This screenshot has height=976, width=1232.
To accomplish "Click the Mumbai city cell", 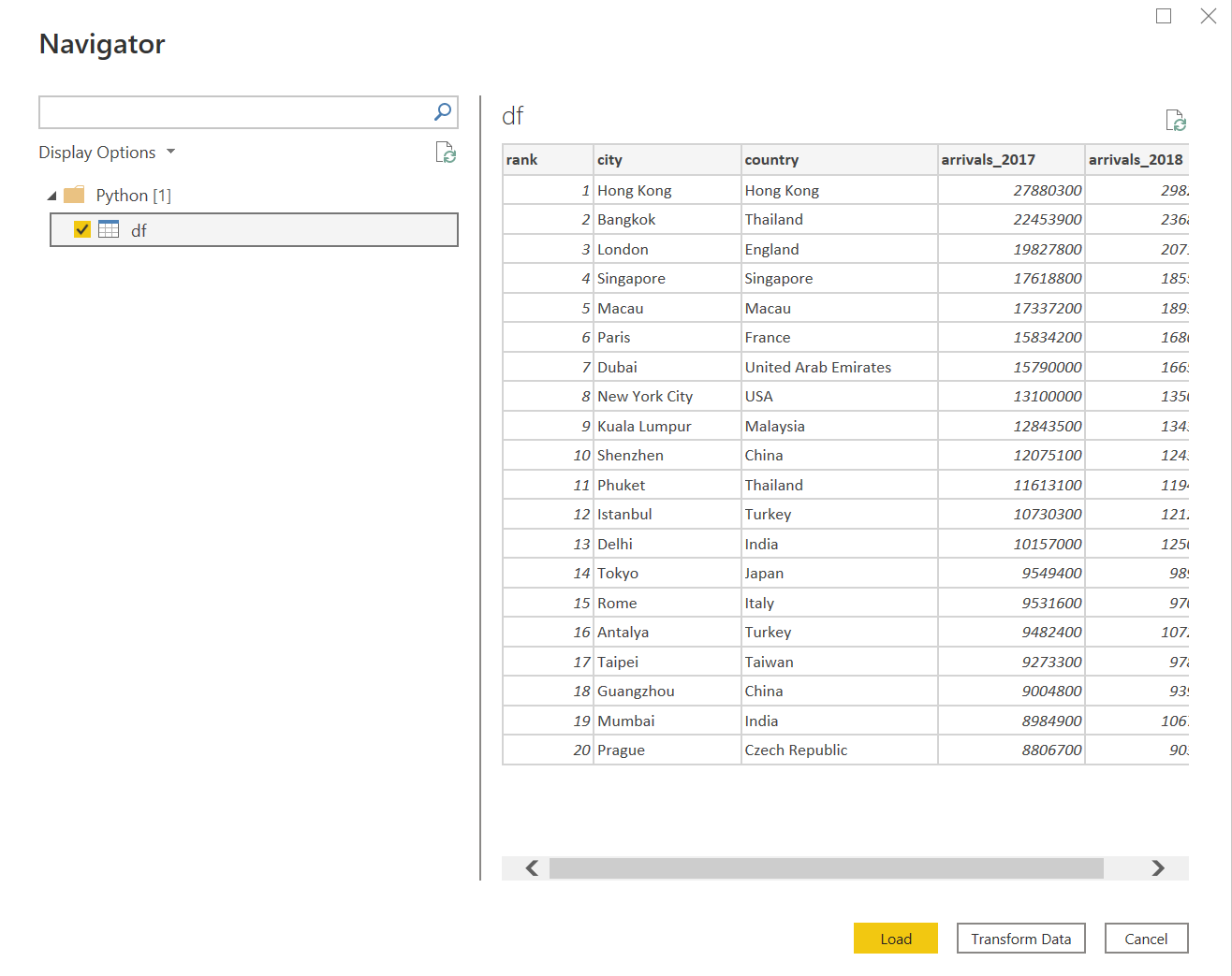I will click(667, 721).
